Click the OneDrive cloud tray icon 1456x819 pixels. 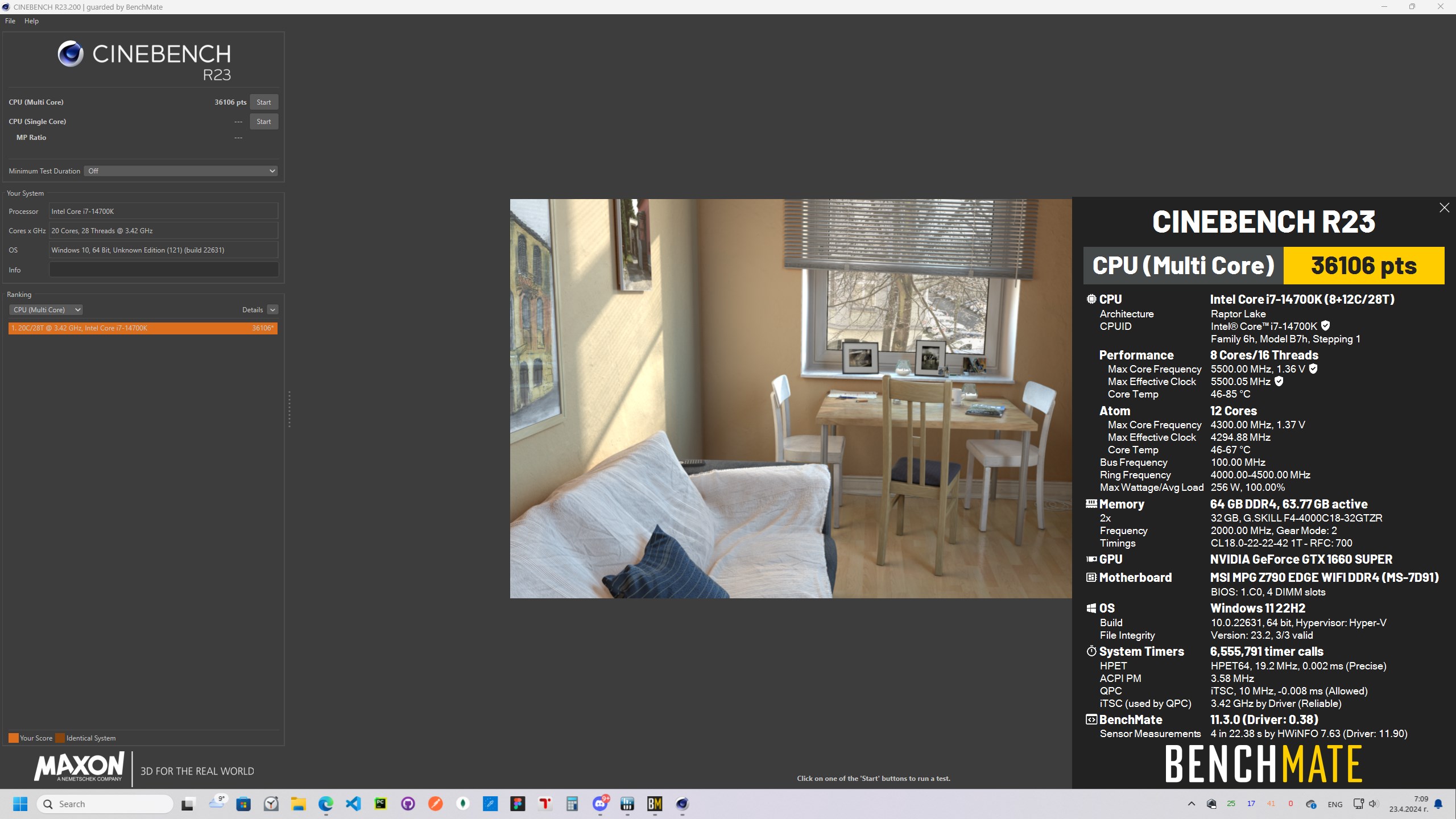tap(1311, 804)
